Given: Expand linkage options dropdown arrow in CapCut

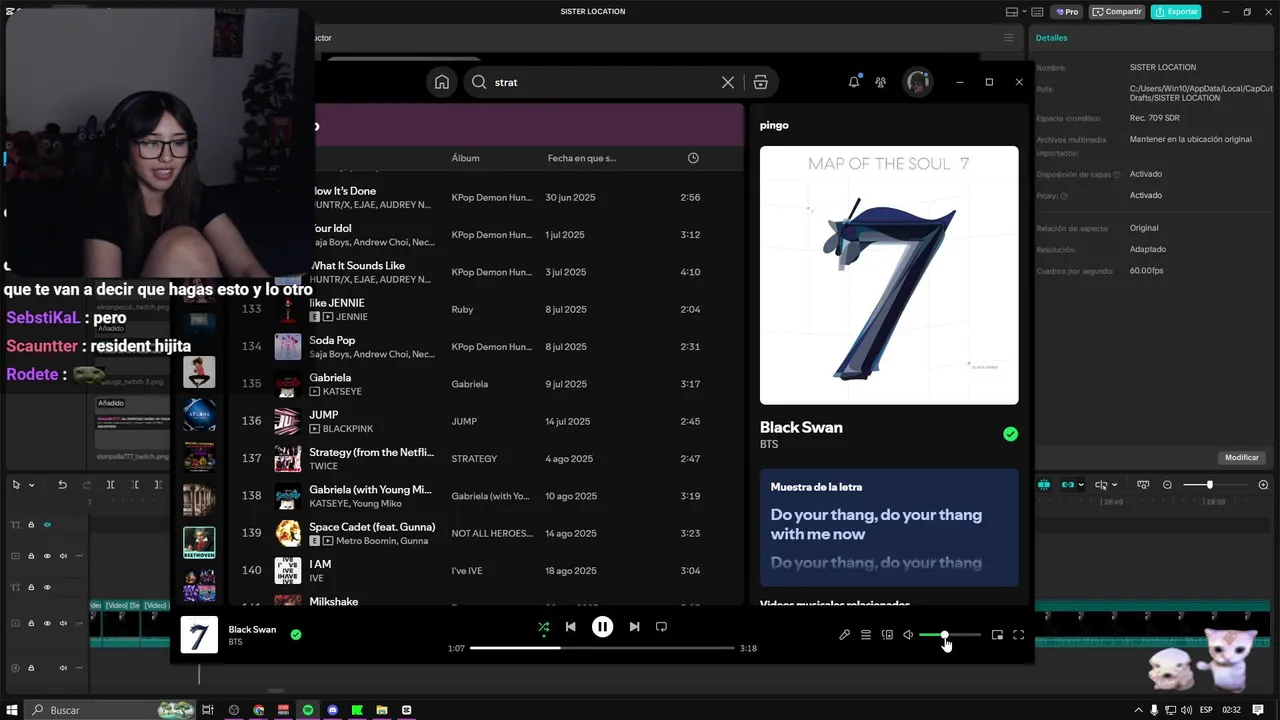Looking at the screenshot, I should click(1081, 485).
